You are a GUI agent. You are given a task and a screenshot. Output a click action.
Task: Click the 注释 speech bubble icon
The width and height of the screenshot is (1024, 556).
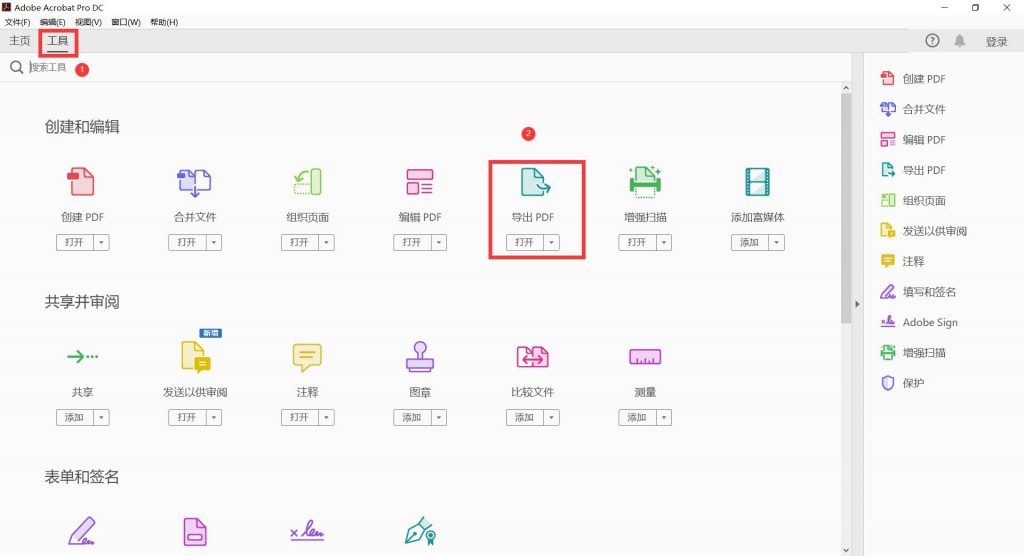point(307,357)
